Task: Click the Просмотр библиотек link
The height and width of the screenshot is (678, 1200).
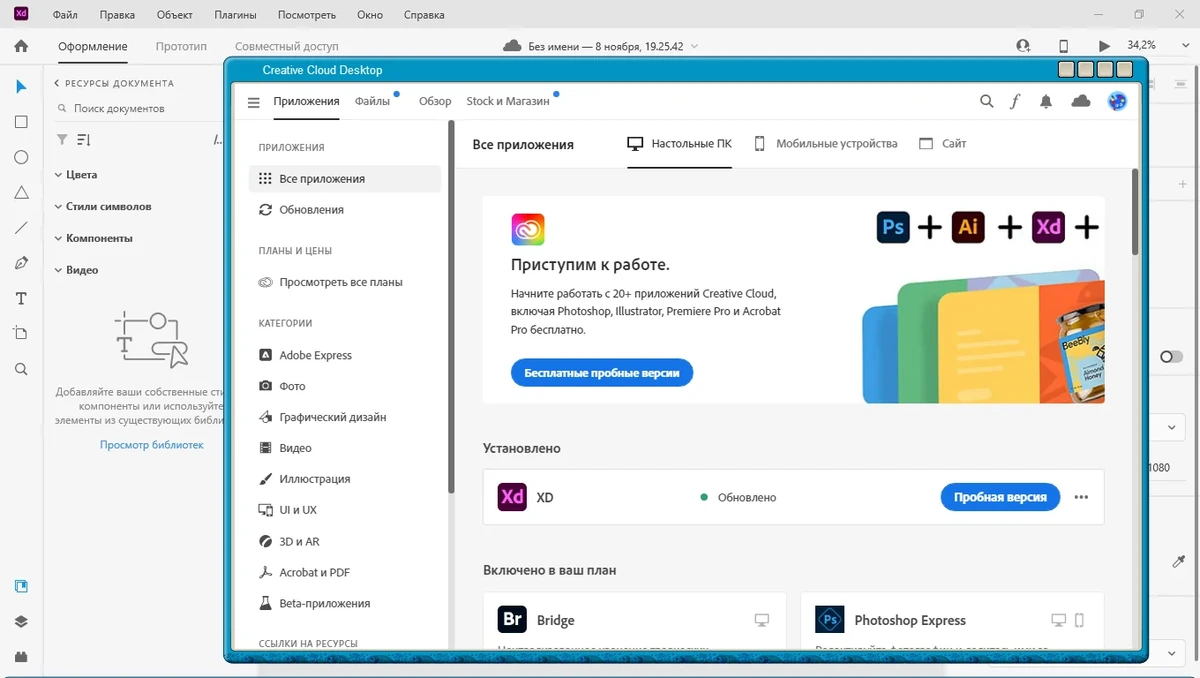Action: click(152, 445)
